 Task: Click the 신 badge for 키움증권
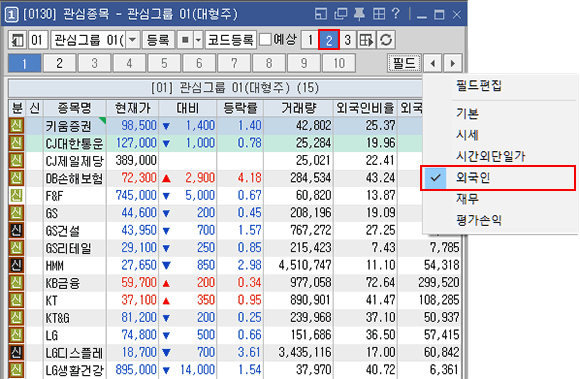coord(16,126)
